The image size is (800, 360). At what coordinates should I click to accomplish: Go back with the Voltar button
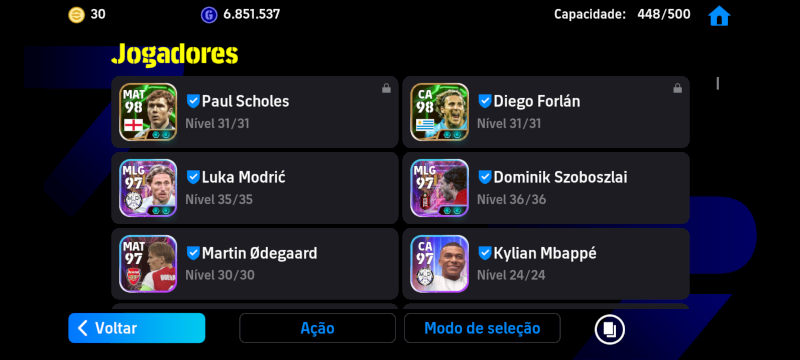coord(137,328)
